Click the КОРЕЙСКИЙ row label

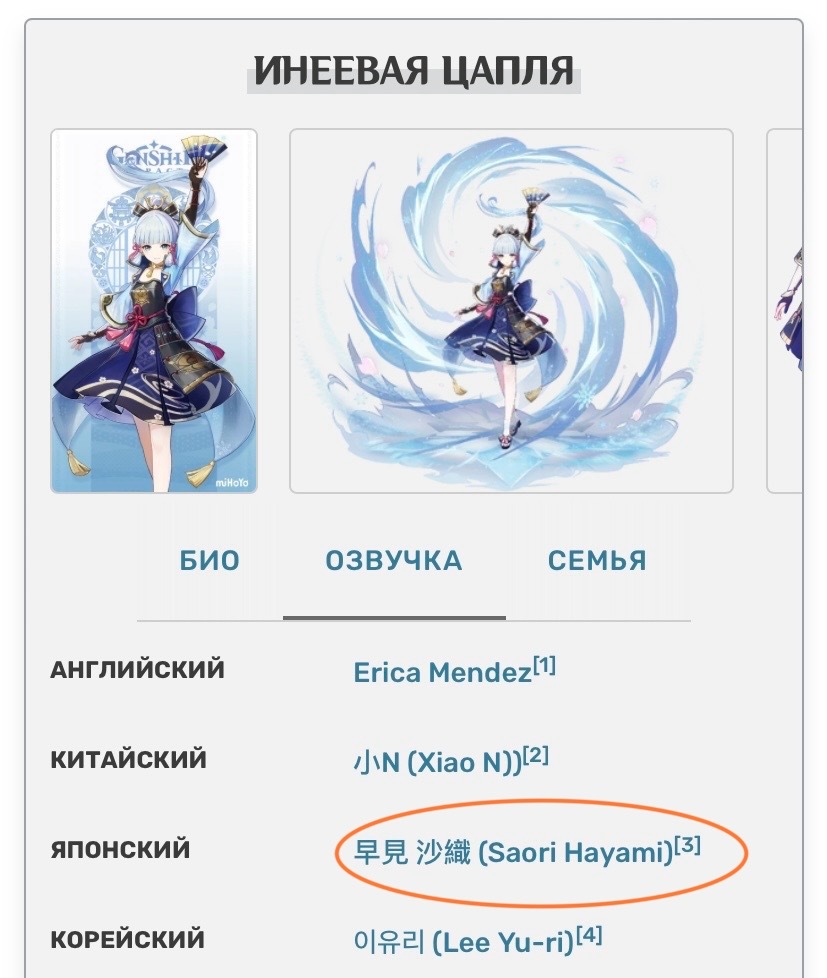coord(127,939)
